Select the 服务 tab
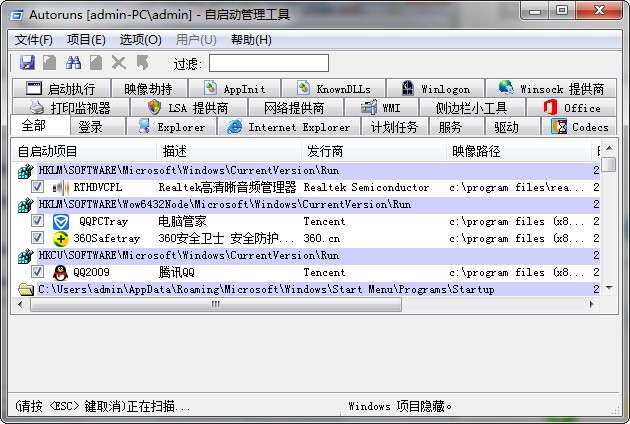 pos(457,127)
